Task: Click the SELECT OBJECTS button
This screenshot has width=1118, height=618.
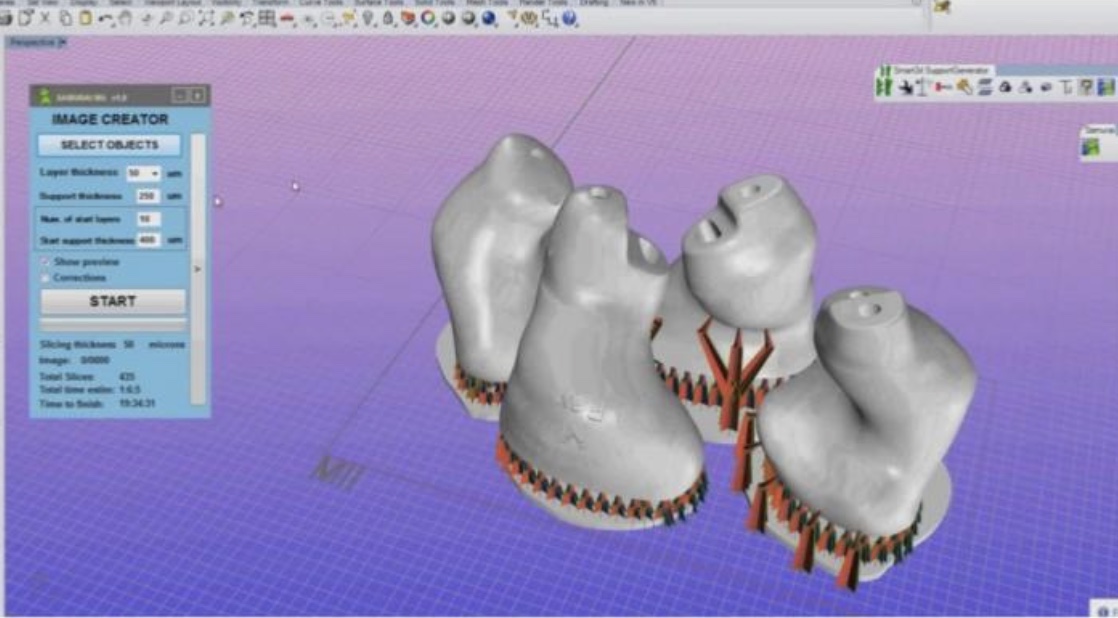Action: pos(109,145)
